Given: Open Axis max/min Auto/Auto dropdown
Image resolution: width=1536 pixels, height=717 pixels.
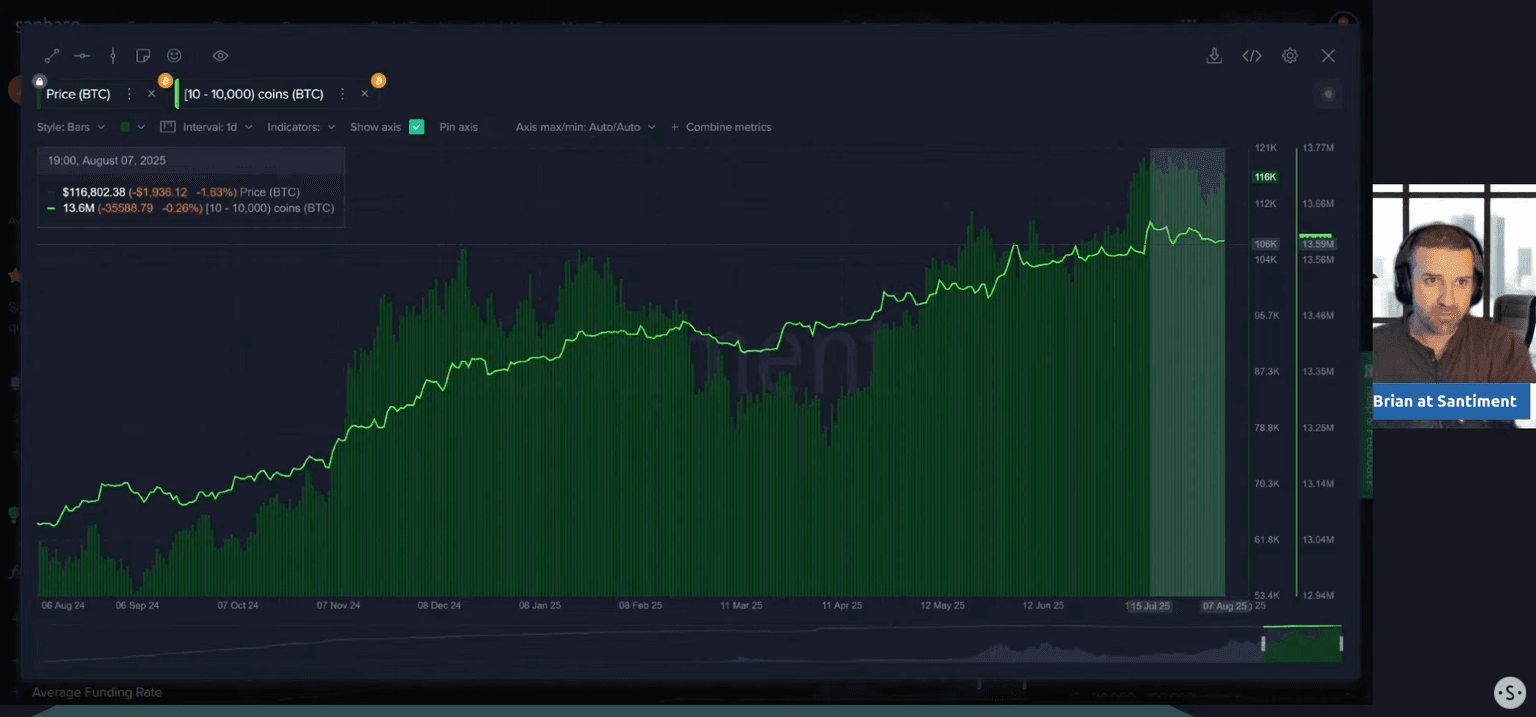Looking at the screenshot, I should click(585, 127).
